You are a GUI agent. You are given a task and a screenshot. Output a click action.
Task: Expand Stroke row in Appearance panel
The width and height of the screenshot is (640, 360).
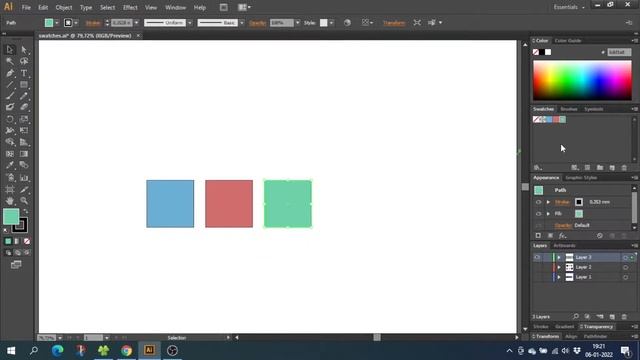548,202
